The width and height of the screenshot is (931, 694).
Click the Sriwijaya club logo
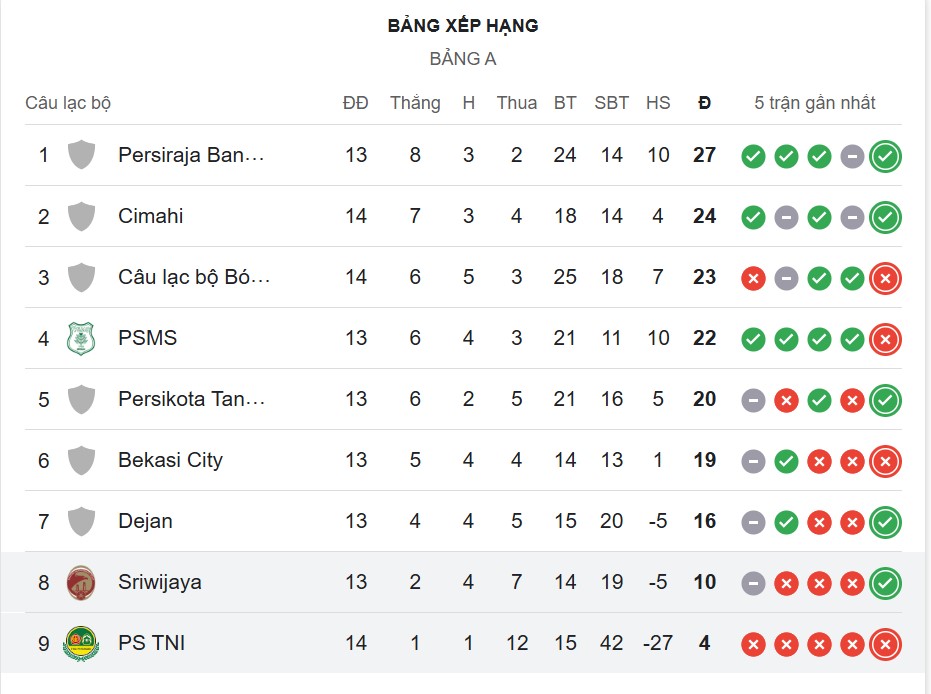click(81, 581)
